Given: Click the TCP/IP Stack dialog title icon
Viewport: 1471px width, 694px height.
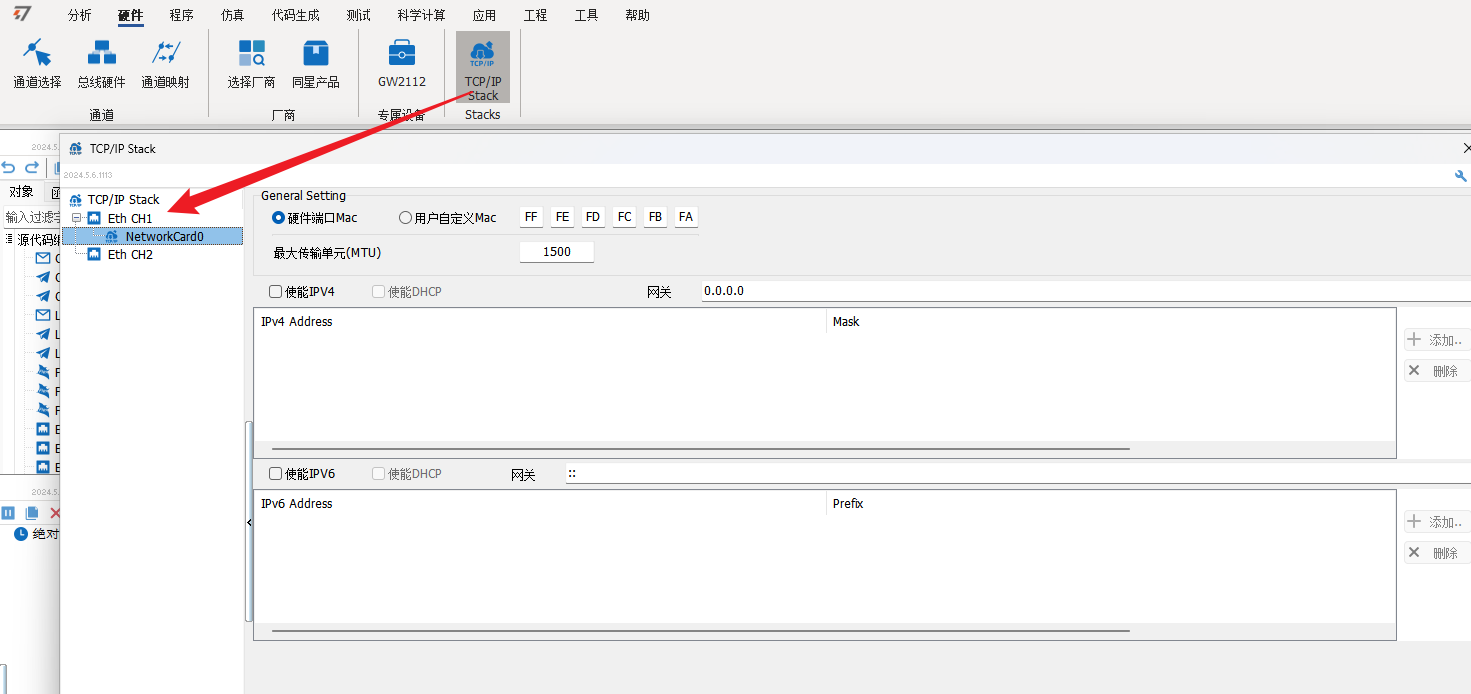Looking at the screenshot, I should pos(76,148).
